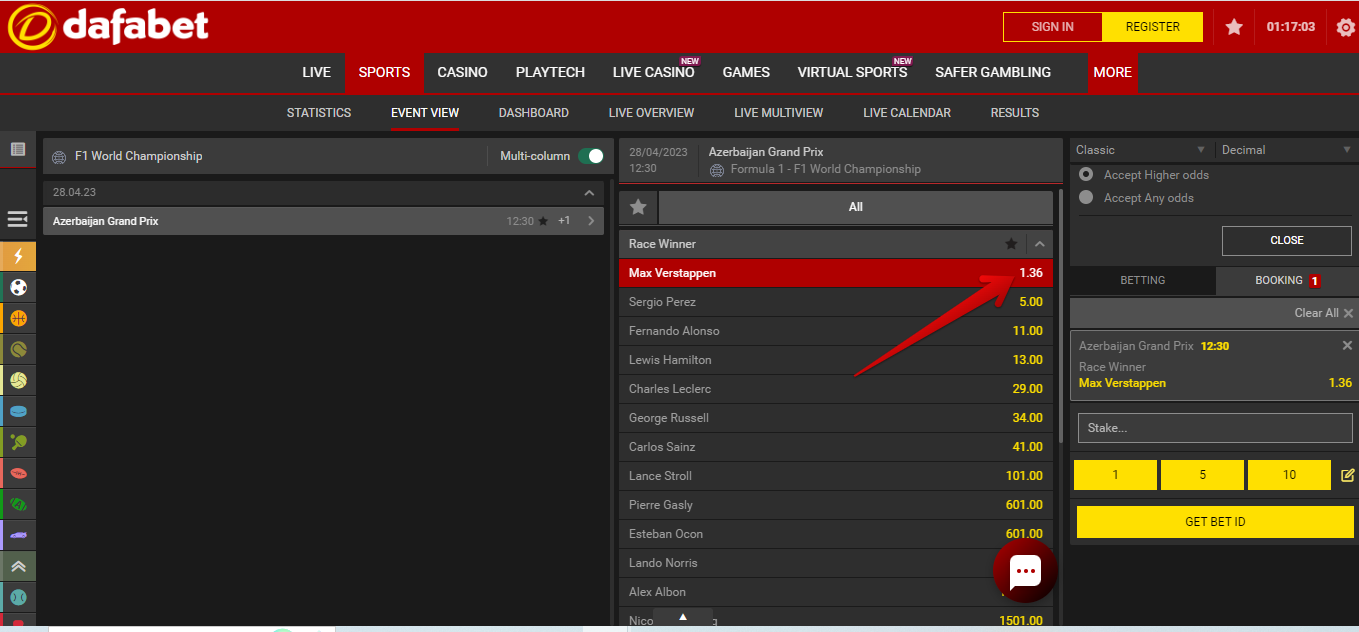
Task: Star the Azerbaijan Grand Prix event row
Action: pyautogui.click(x=543, y=221)
